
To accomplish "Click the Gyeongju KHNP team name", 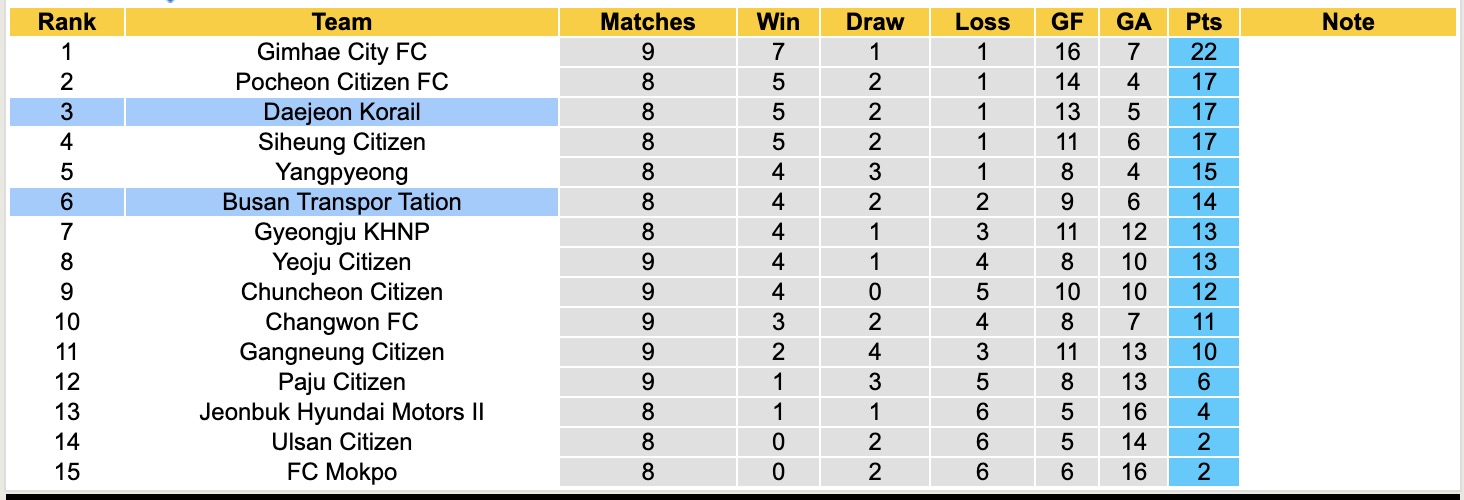I will (341, 232).
